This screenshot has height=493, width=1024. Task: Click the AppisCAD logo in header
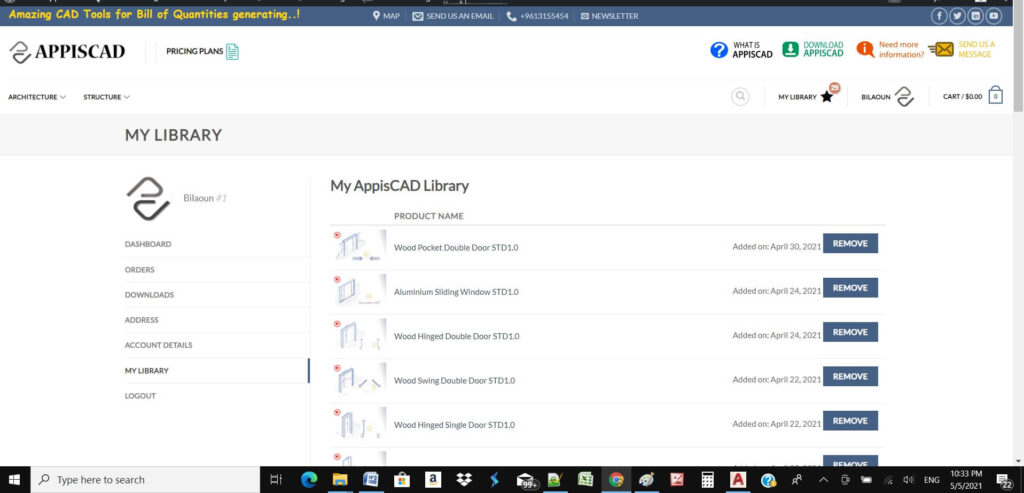click(x=67, y=52)
